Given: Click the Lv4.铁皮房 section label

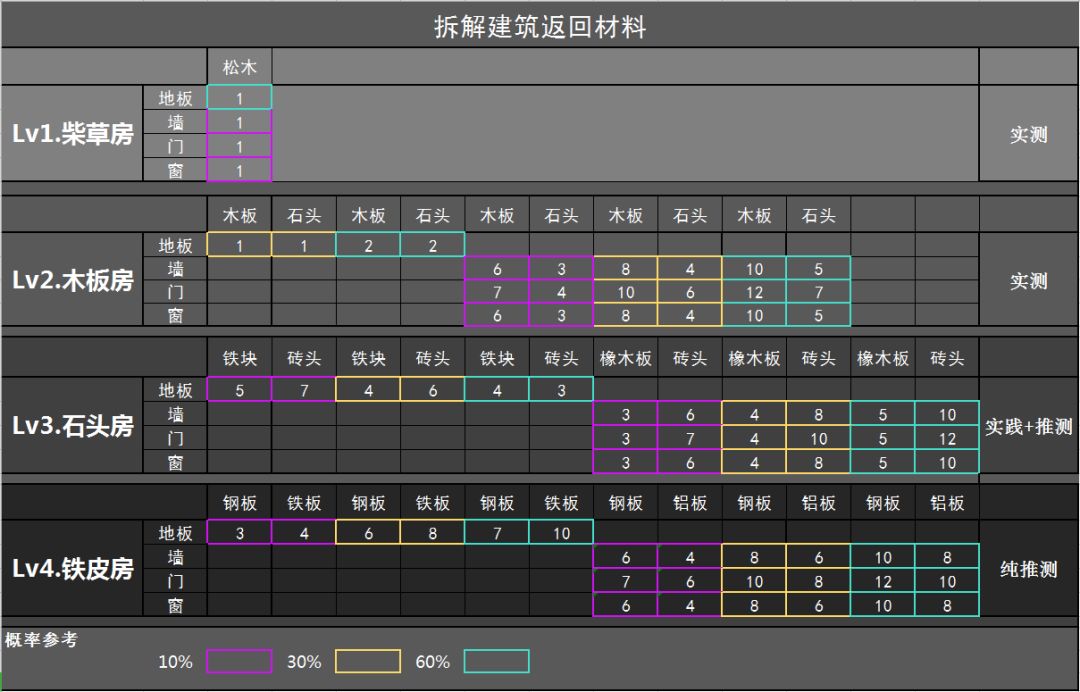Looking at the screenshot, I should pyautogui.click(x=72, y=569).
